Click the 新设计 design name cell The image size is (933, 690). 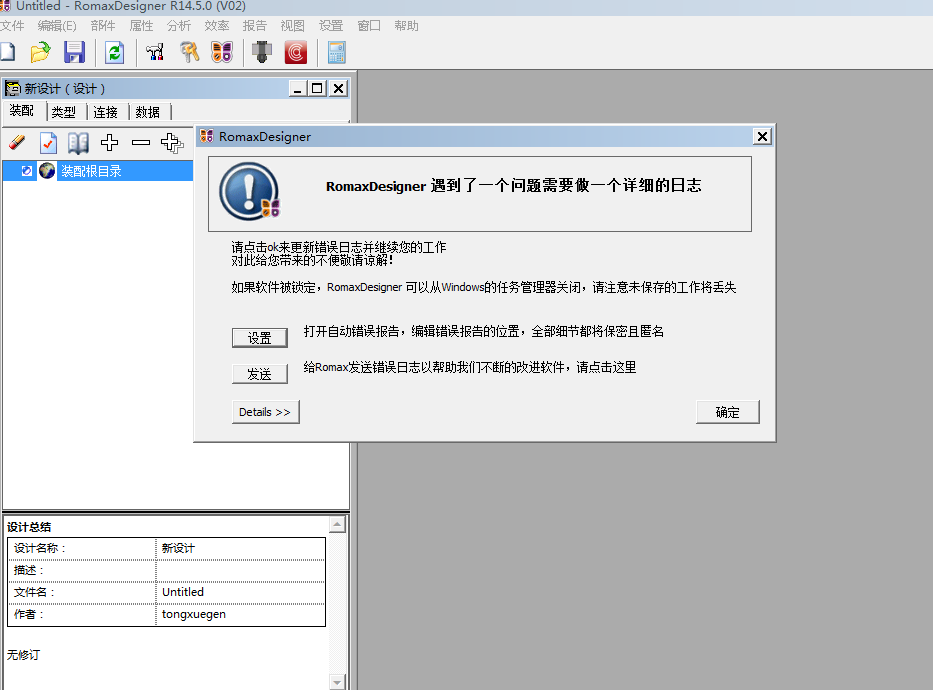(240, 548)
